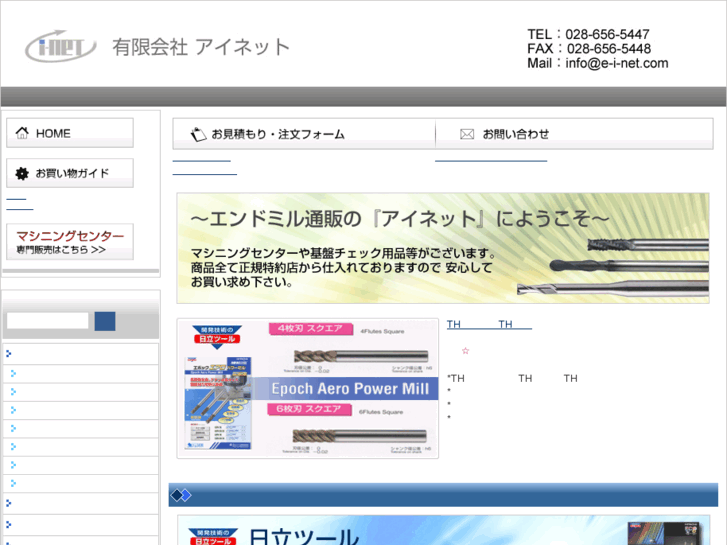Open the Epoch Aero Power Mill product banner
The height and width of the screenshot is (545, 727).
(x=307, y=388)
